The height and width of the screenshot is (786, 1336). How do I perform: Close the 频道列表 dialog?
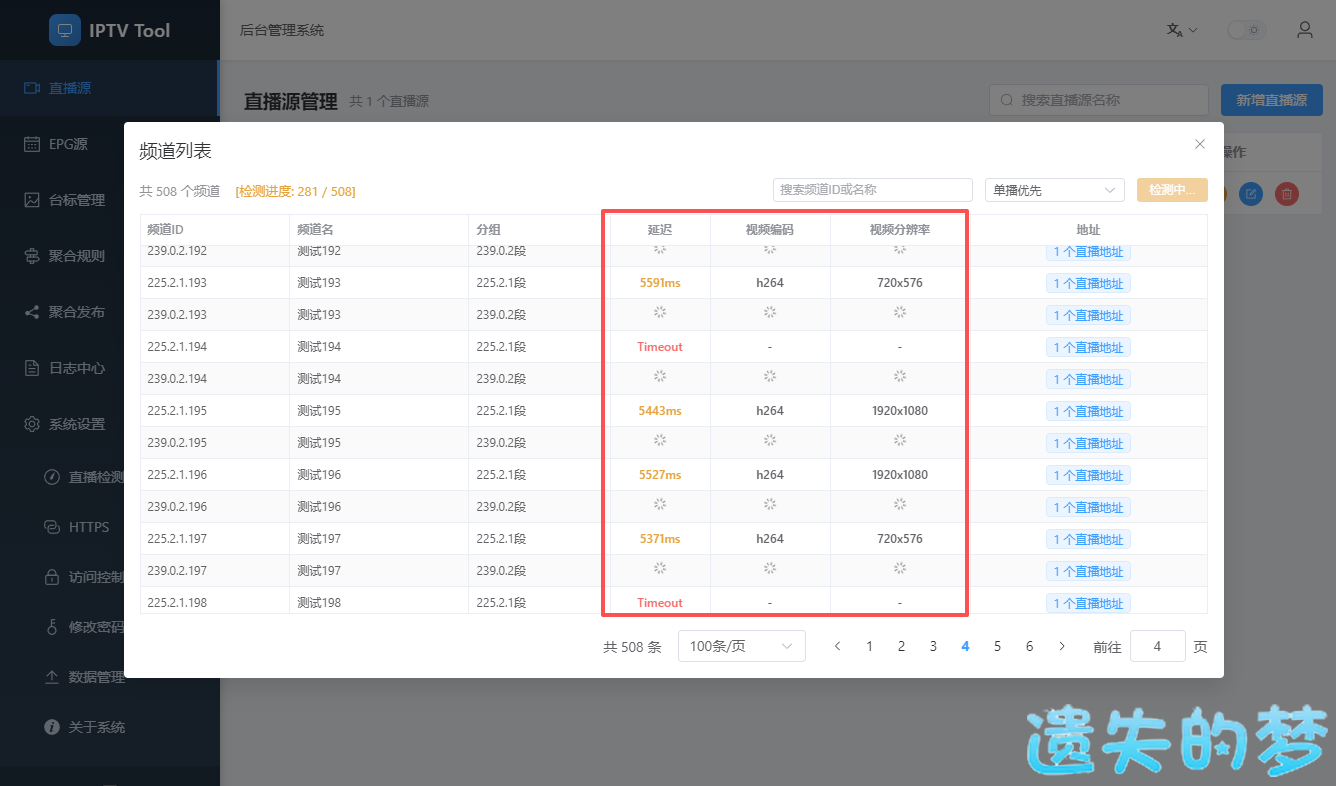pos(1200,144)
